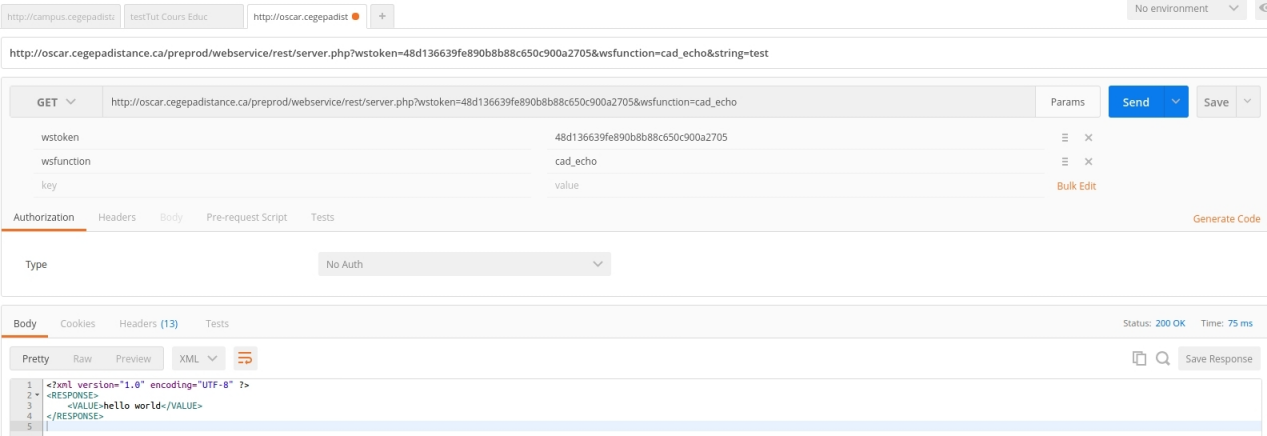Delete the wstoken parameter row
The width and height of the screenshot is (1267, 436).
point(1088,138)
